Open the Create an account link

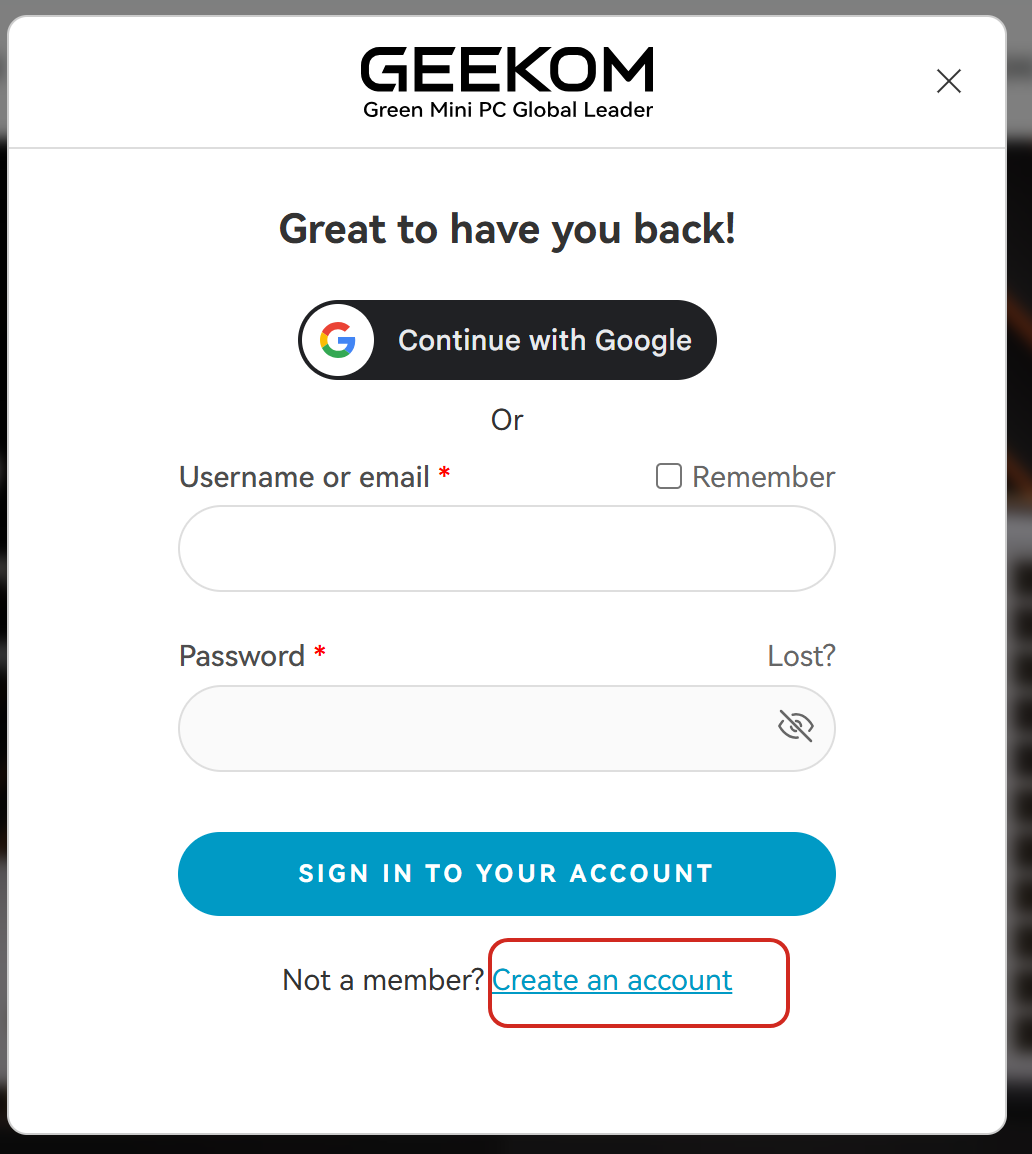tap(612, 980)
